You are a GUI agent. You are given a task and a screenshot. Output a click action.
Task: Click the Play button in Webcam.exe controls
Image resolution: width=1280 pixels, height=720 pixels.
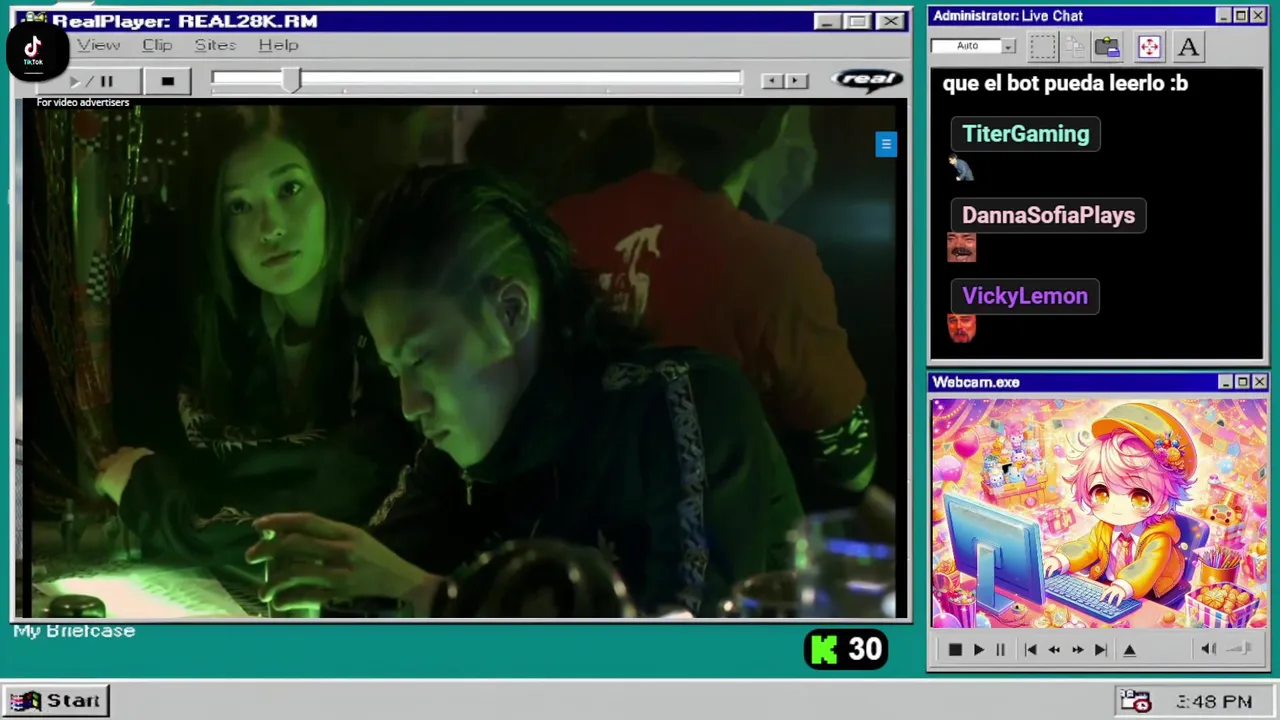click(x=979, y=650)
